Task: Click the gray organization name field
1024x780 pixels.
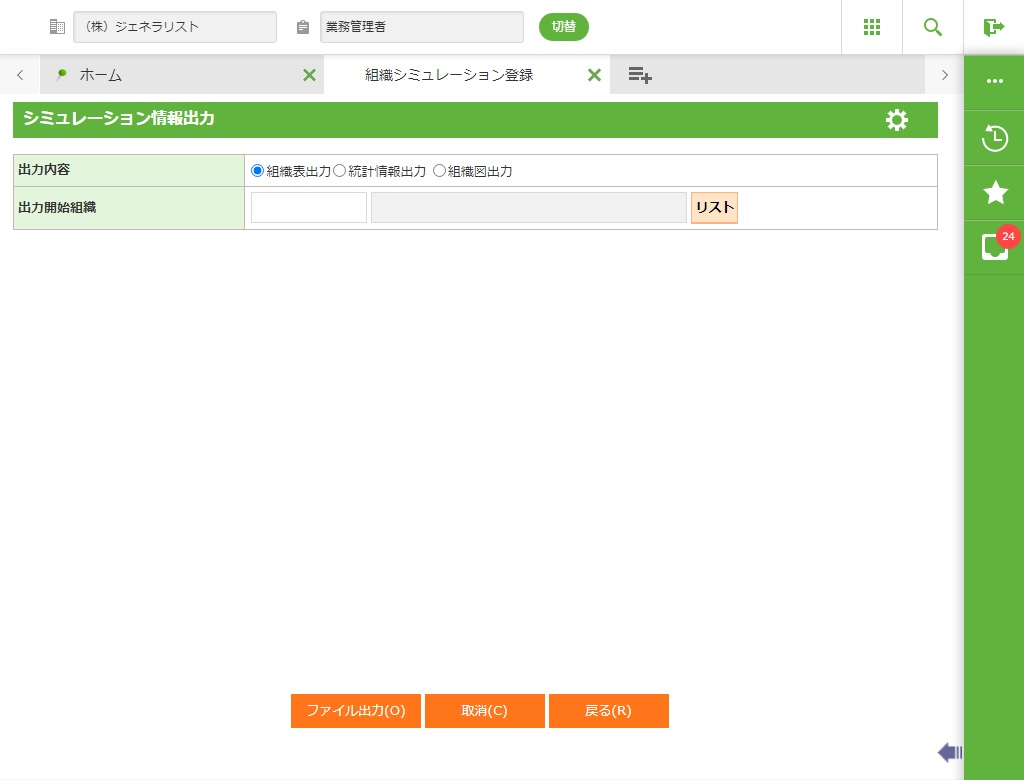Action: [529, 208]
